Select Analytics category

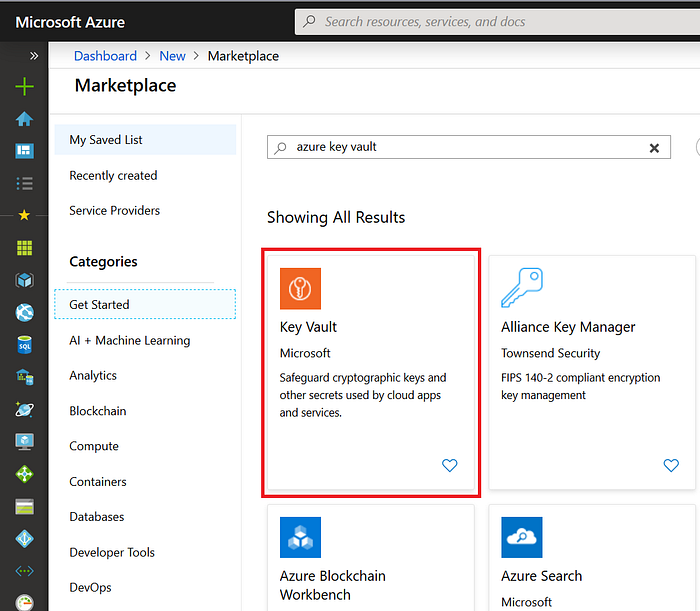(93, 376)
